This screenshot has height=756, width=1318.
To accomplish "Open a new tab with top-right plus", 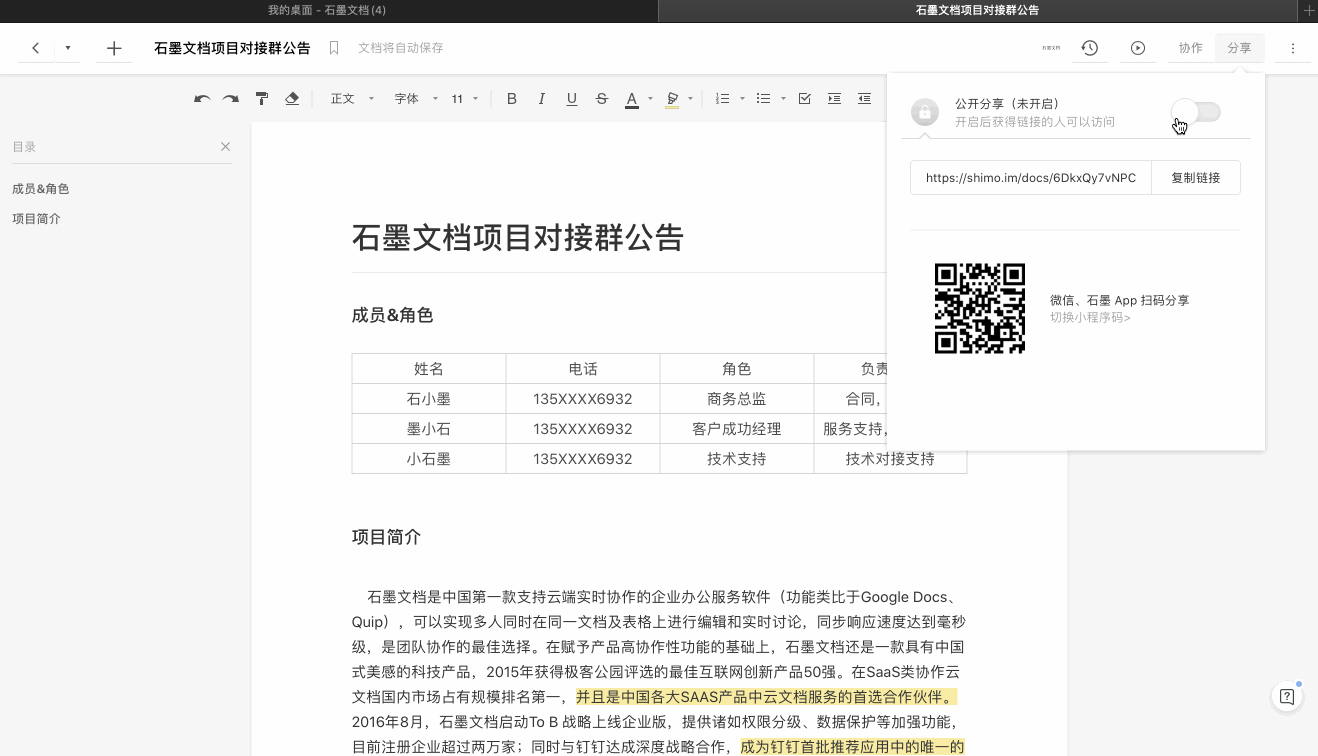I will click(1308, 10).
